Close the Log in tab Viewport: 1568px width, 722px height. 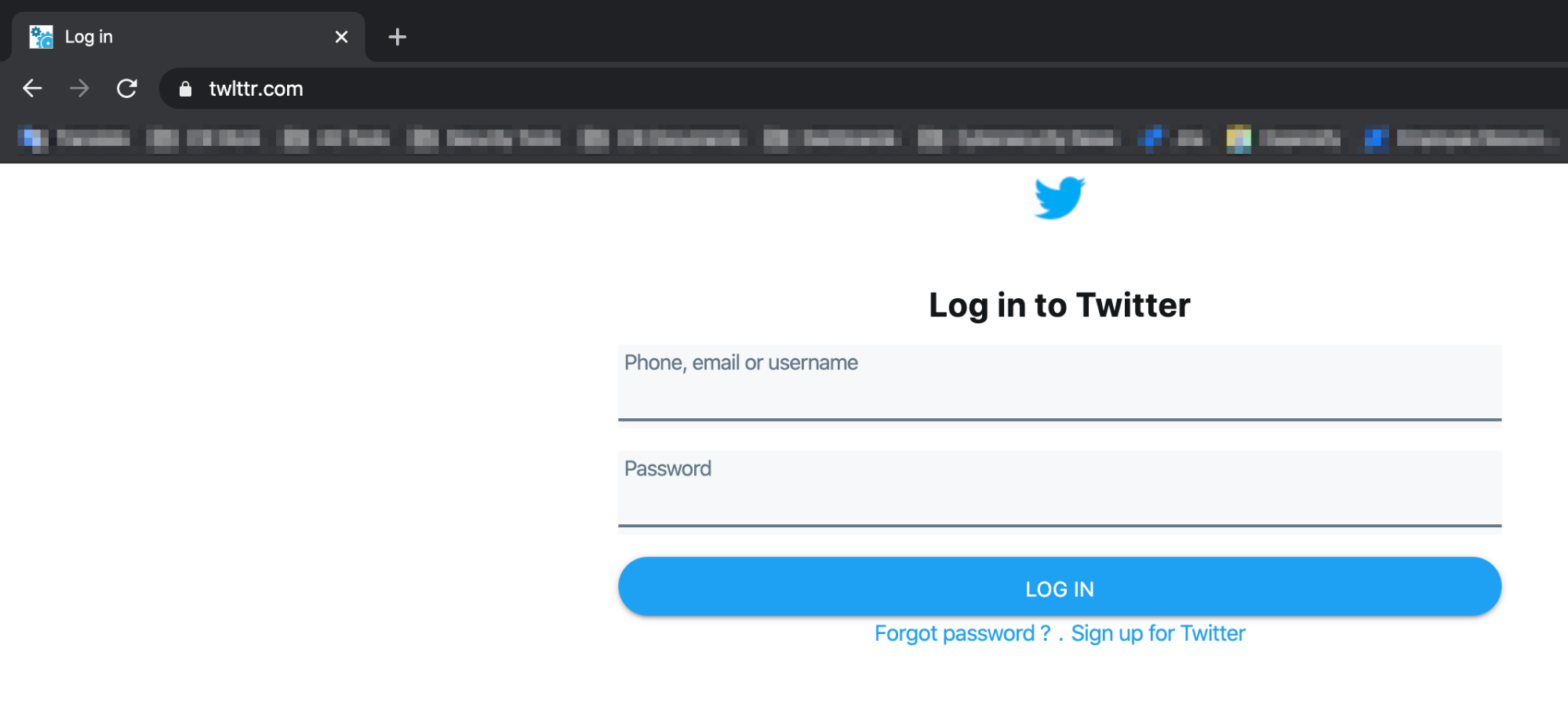tap(341, 37)
